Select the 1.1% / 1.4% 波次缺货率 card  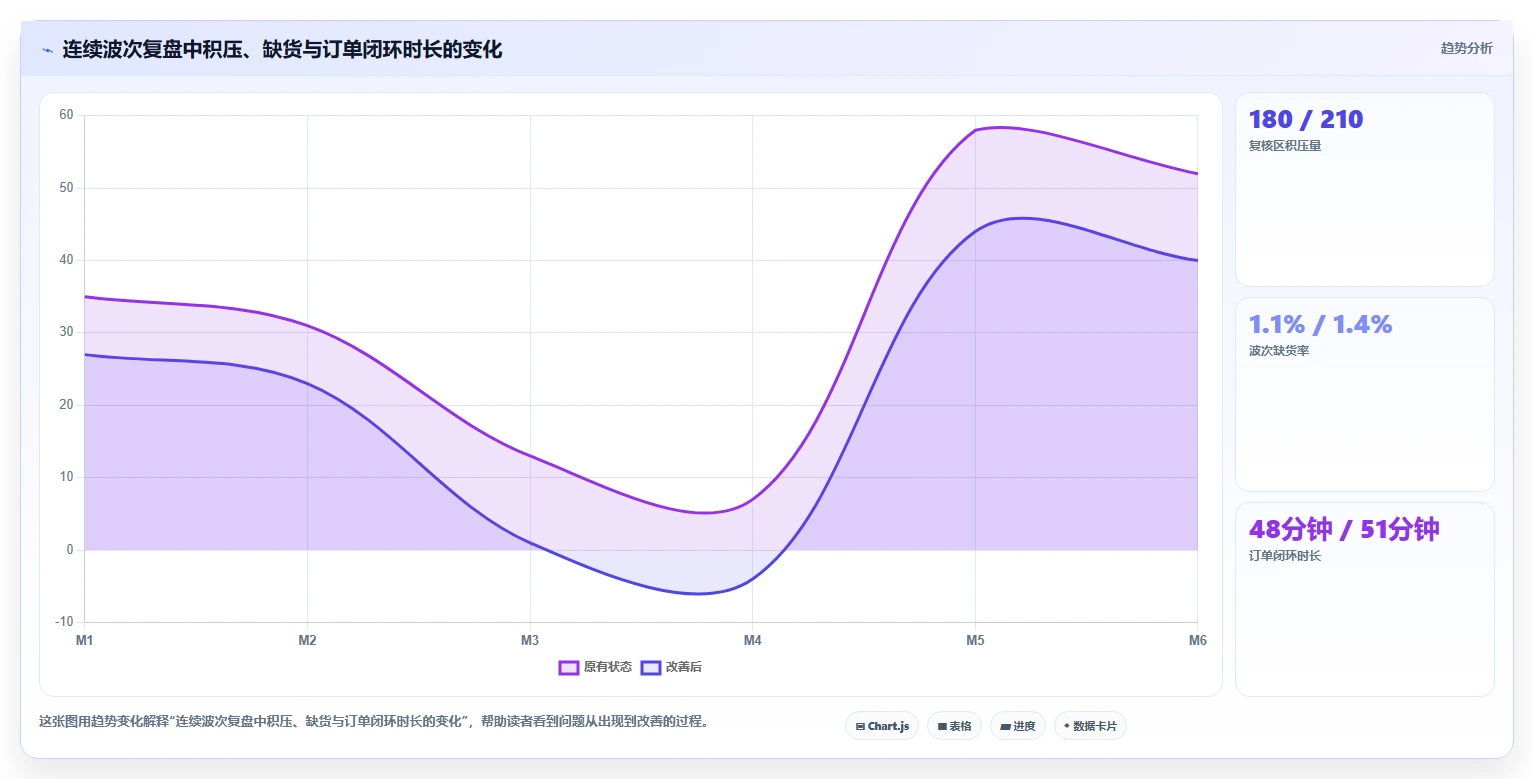(1365, 394)
